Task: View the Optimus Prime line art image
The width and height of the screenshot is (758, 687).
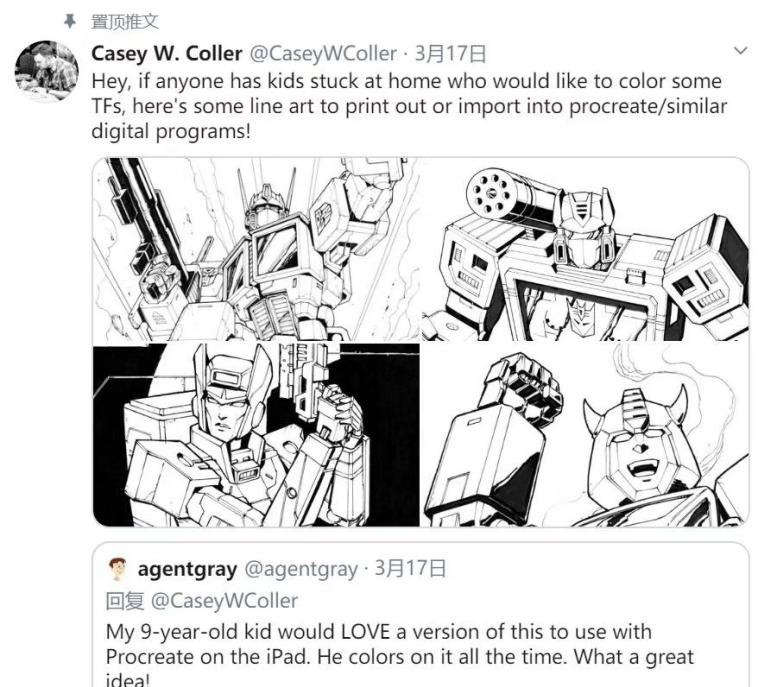Action: pos(256,249)
